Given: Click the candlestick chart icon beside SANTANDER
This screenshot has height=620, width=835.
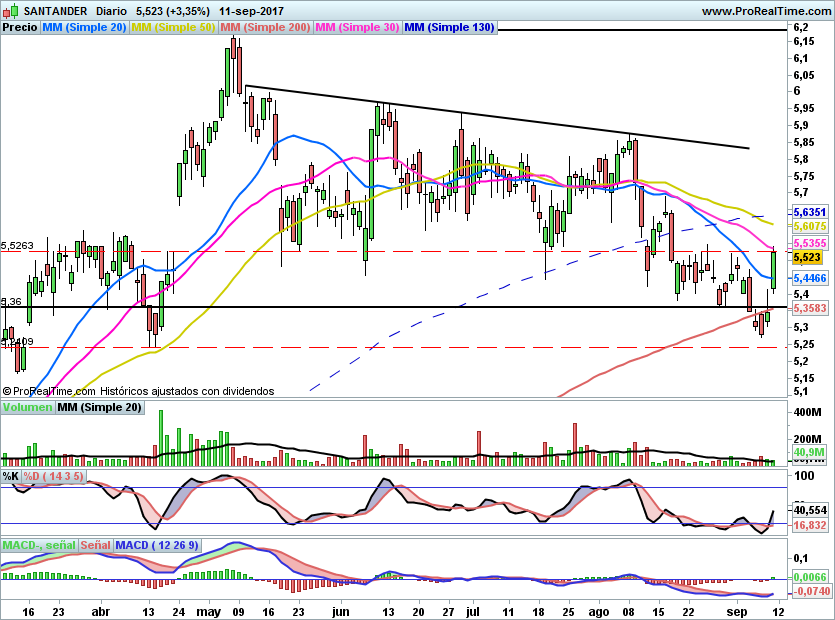Looking at the screenshot, I should tap(11, 11).
